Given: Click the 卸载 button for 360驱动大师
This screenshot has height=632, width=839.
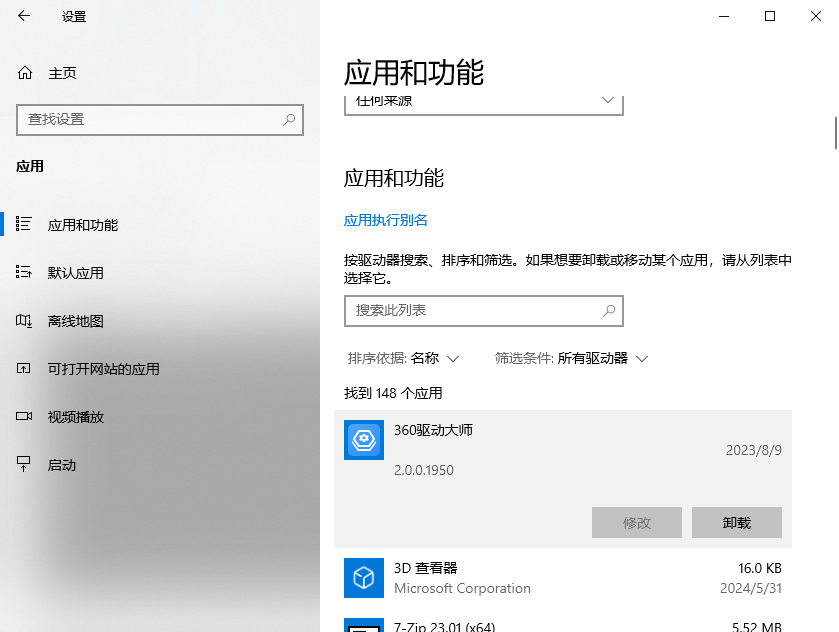Looking at the screenshot, I should click(x=737, y=522).
